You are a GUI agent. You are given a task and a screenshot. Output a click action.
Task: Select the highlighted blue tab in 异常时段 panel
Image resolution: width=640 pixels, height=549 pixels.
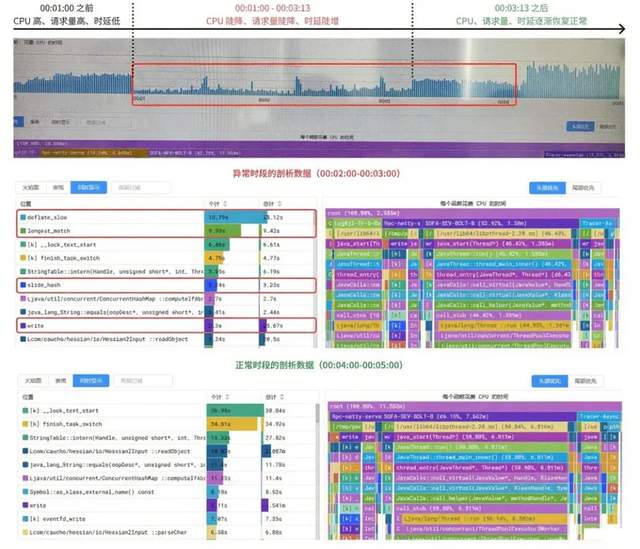(89, 187)
